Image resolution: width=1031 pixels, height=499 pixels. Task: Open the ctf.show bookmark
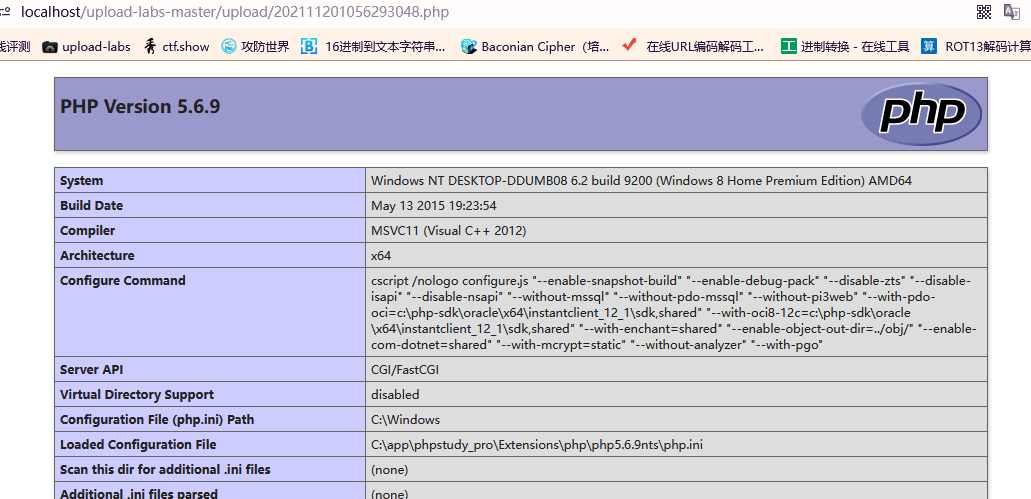point(177,47)
